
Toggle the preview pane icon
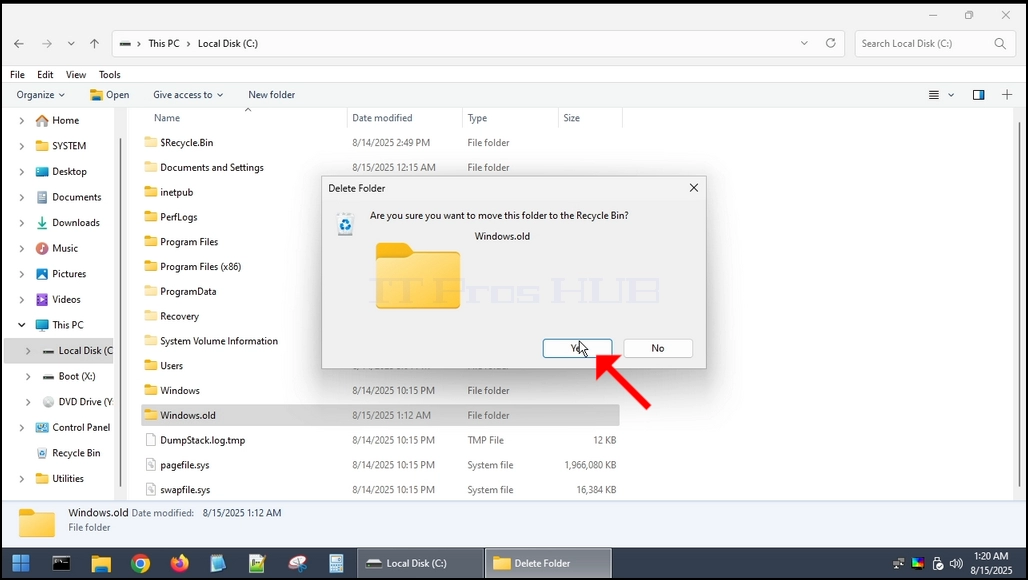pos(978,95)
